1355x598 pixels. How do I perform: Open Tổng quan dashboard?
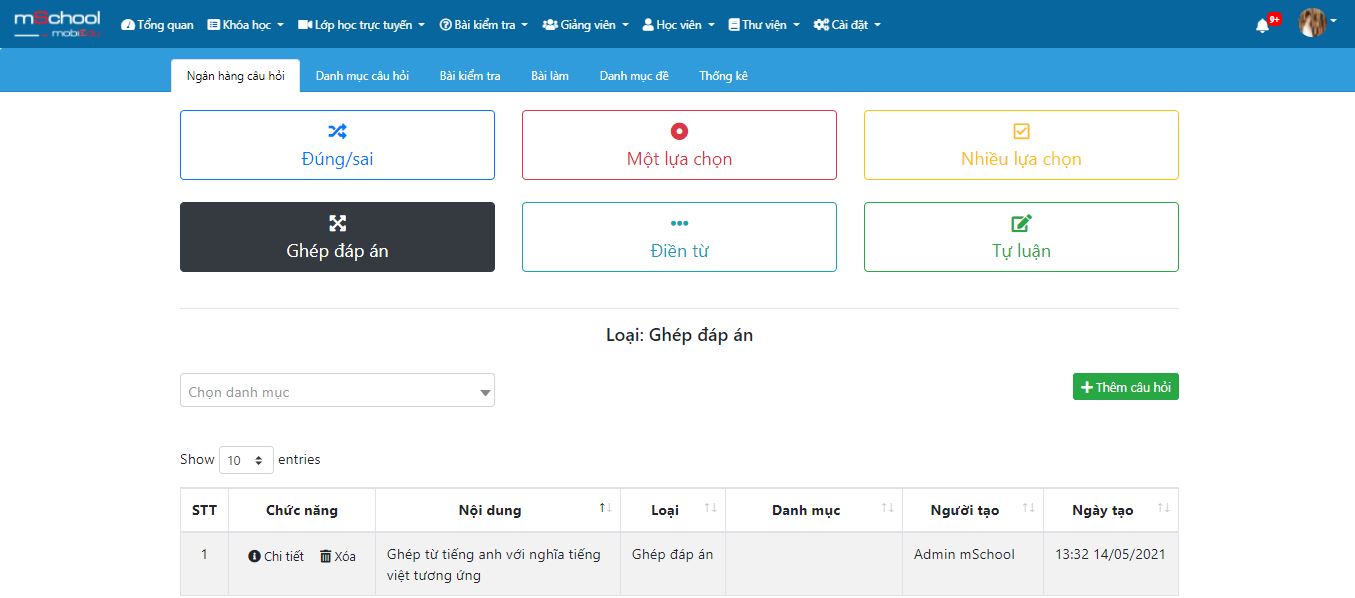pyautogui.click(x=157, y=25)
